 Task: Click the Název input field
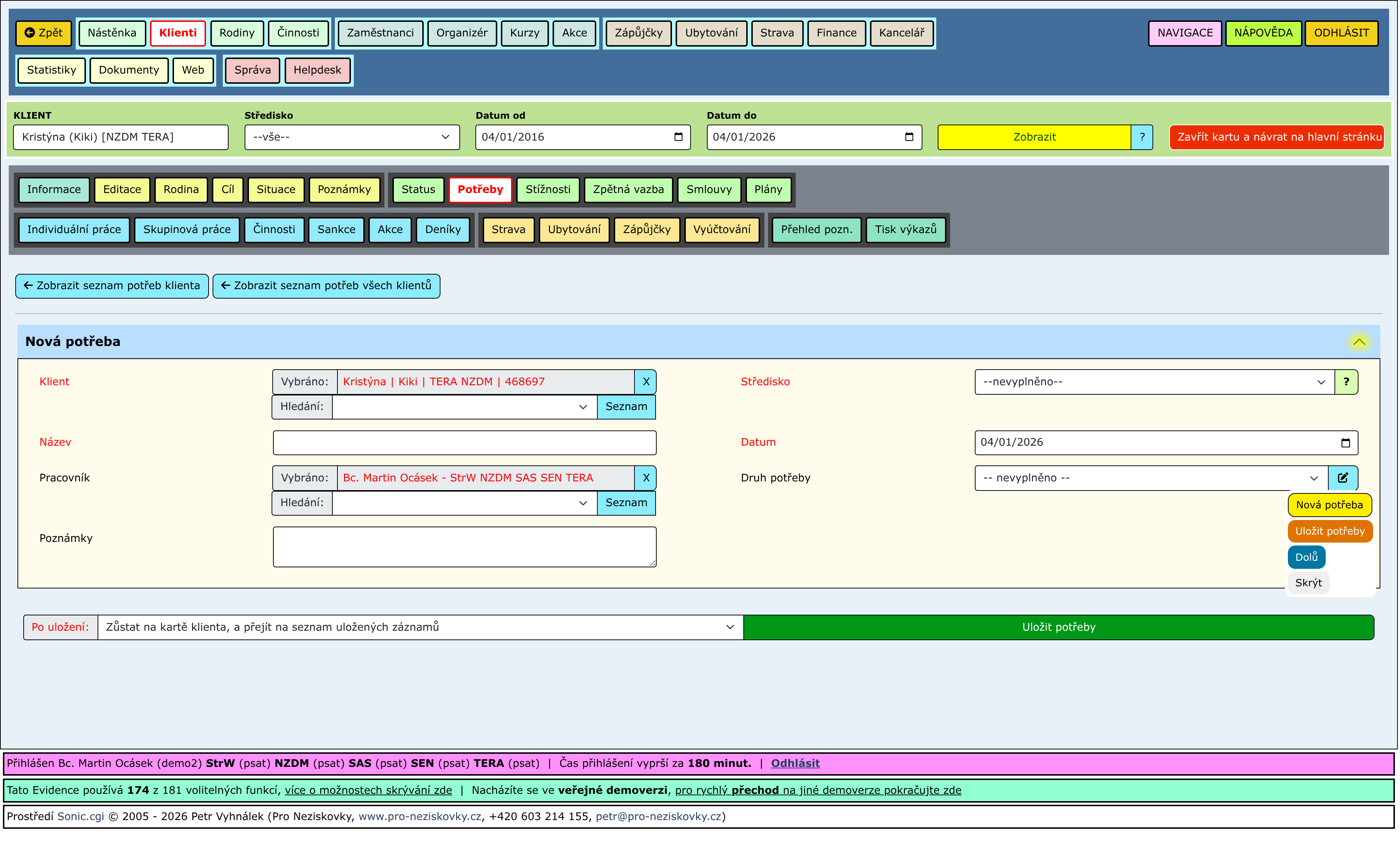(464, 443)
